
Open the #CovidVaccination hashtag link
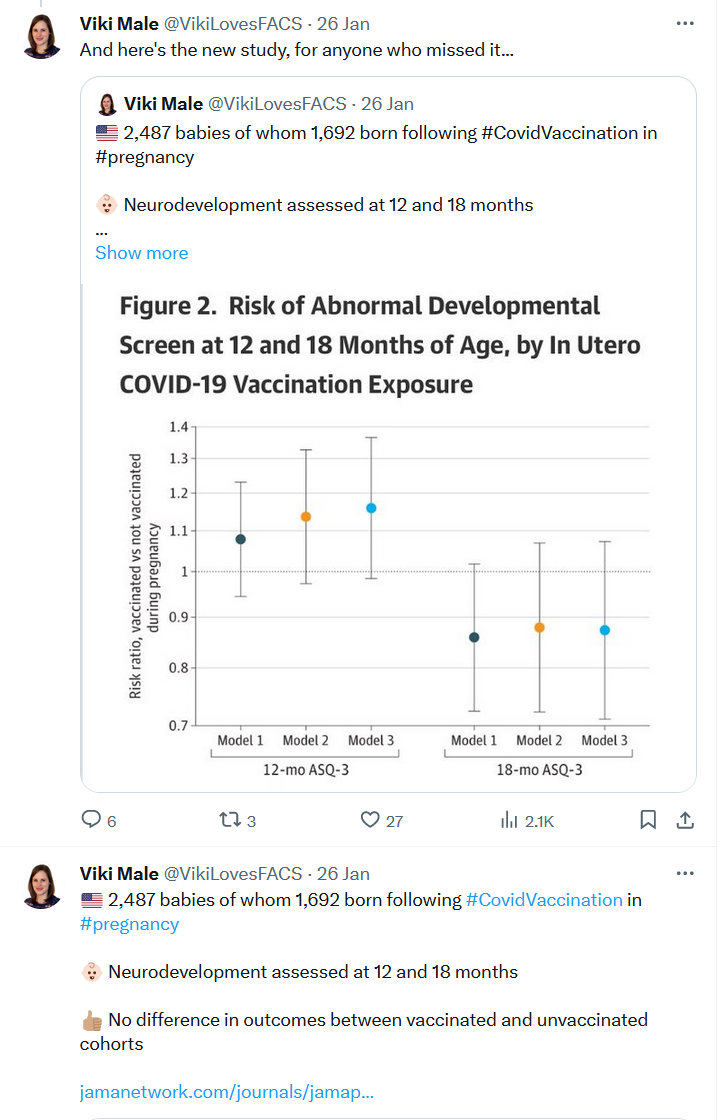tap(544, 900)
